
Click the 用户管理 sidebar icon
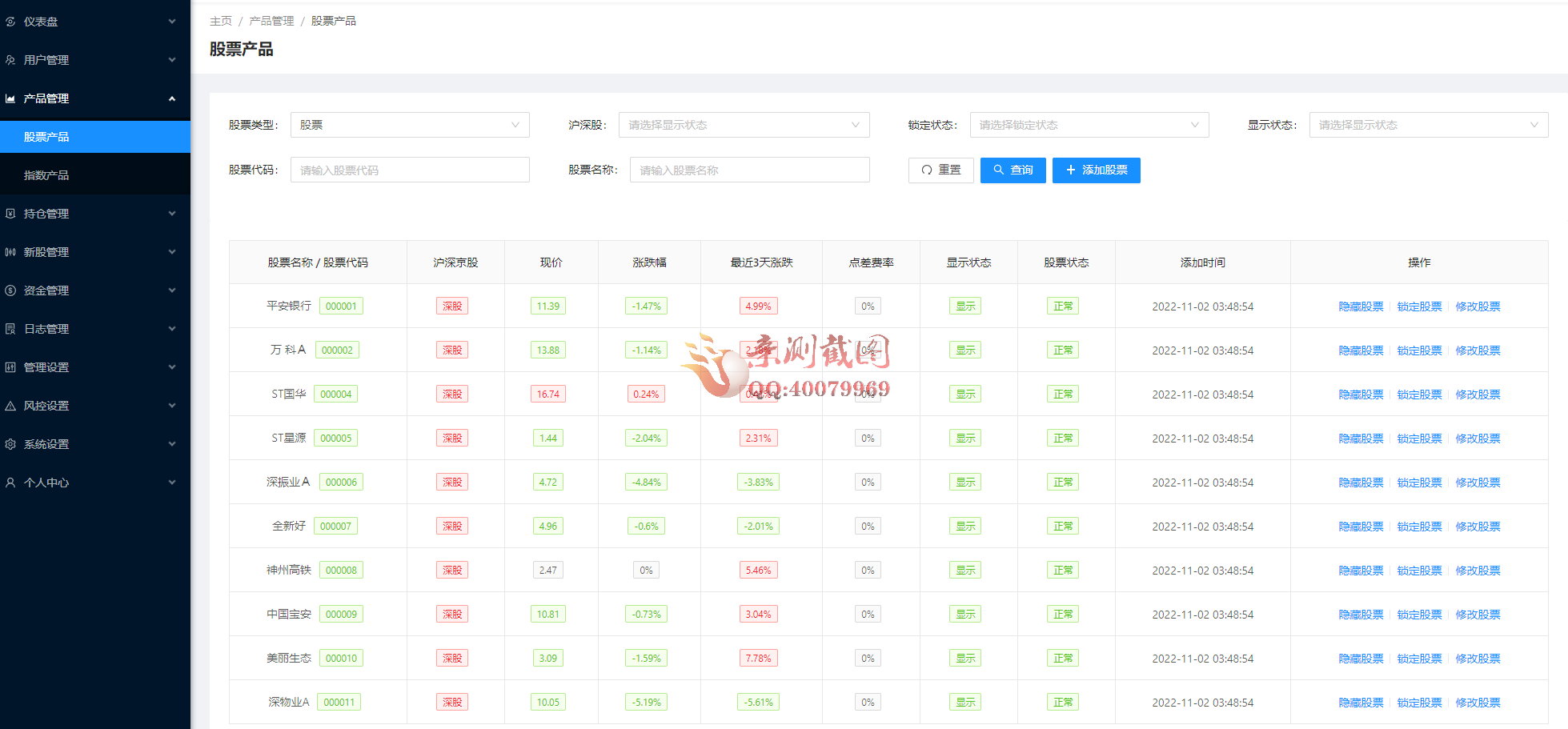click(x=10, y=60)
